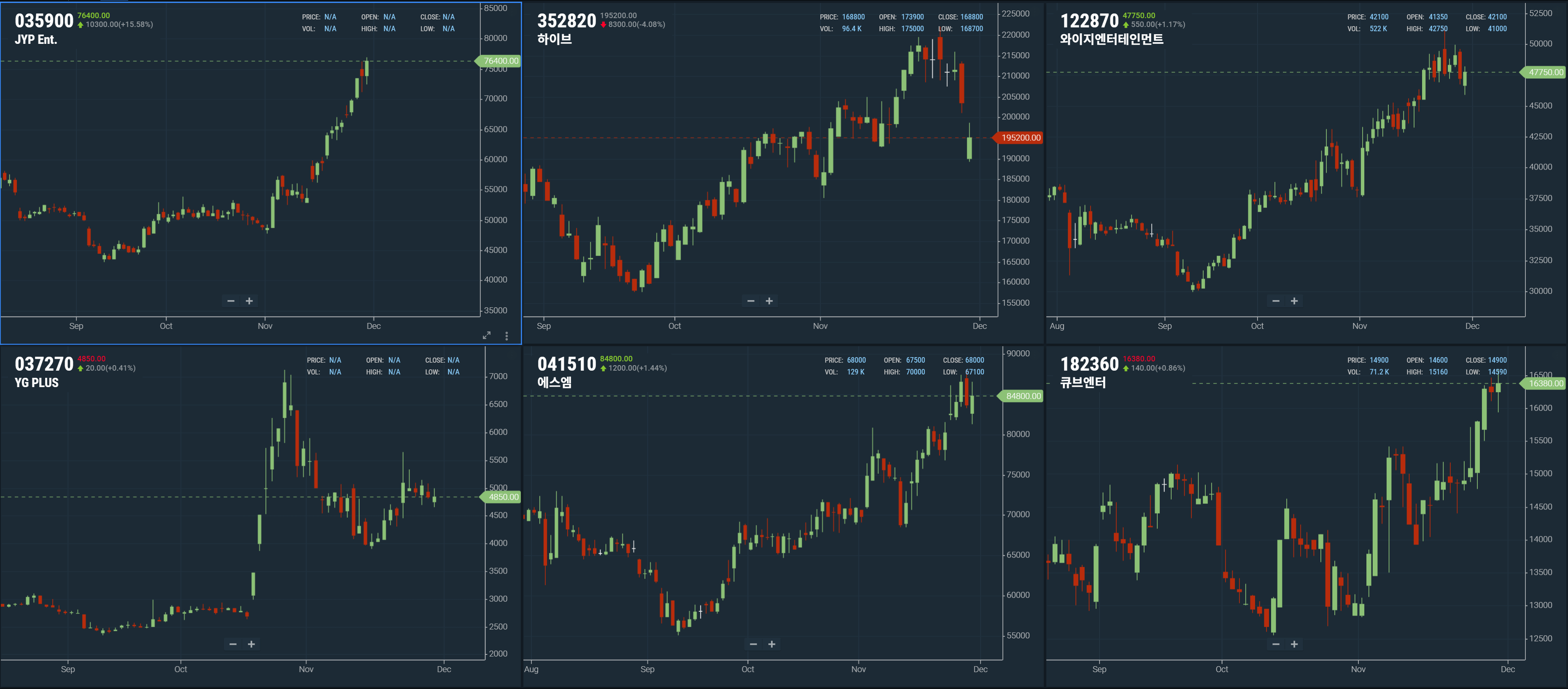Zoom out on the 352820 하이브 chart

(751, 301)
